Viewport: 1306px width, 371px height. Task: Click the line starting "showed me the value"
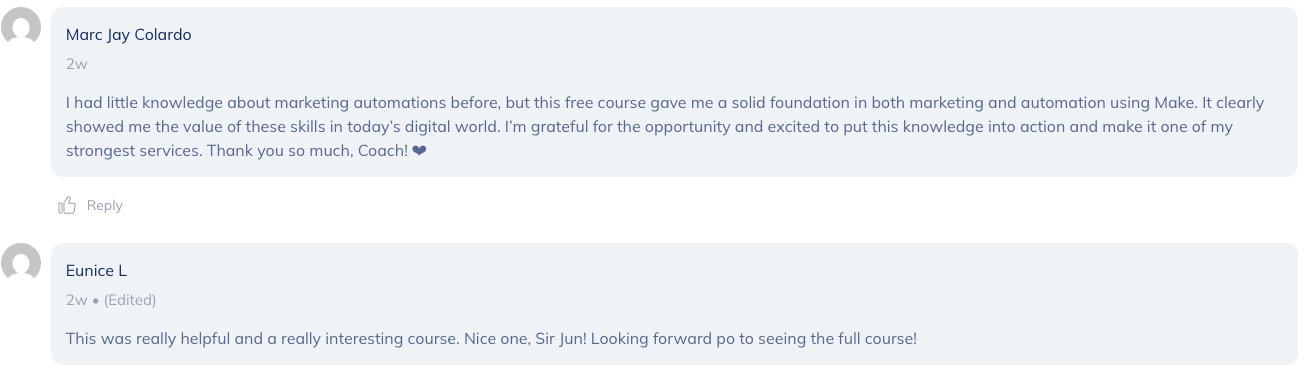click(x=649, y=128)
